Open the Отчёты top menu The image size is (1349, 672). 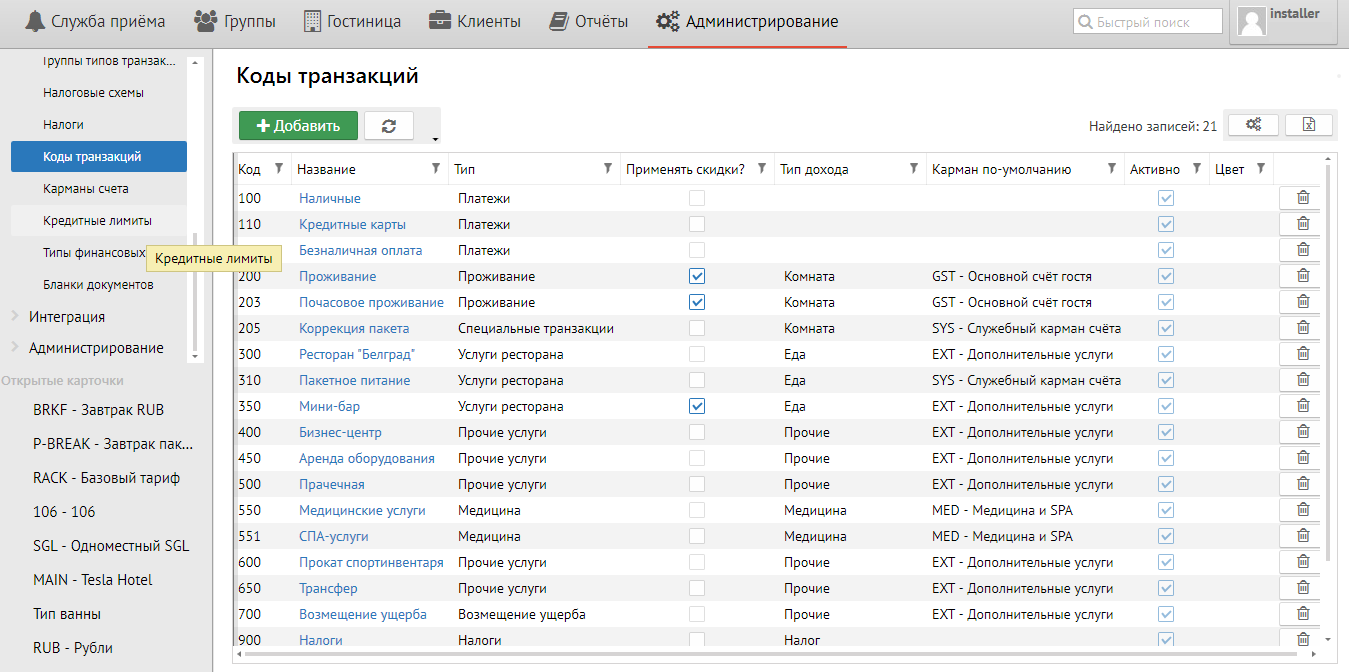589,21
